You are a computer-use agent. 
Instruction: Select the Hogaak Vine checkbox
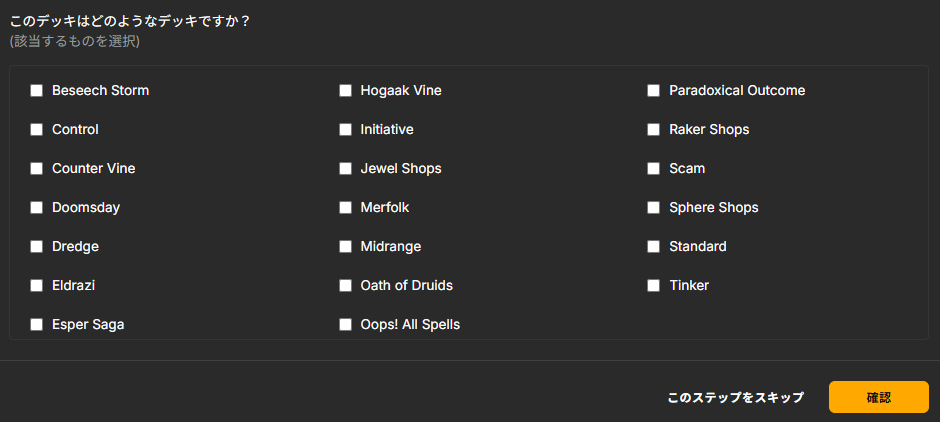(346, 91)
